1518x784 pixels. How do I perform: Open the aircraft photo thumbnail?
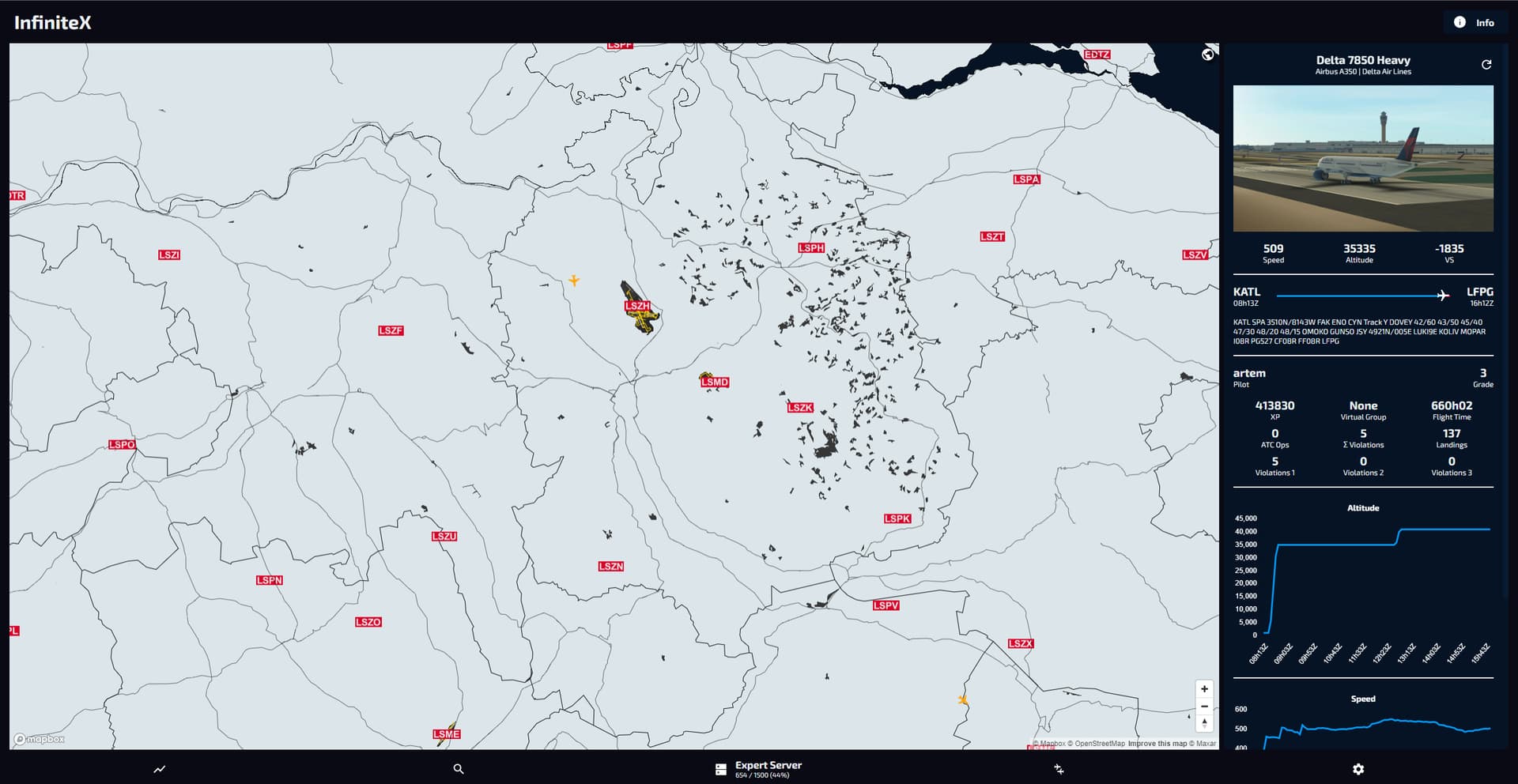click(1363, 158)
